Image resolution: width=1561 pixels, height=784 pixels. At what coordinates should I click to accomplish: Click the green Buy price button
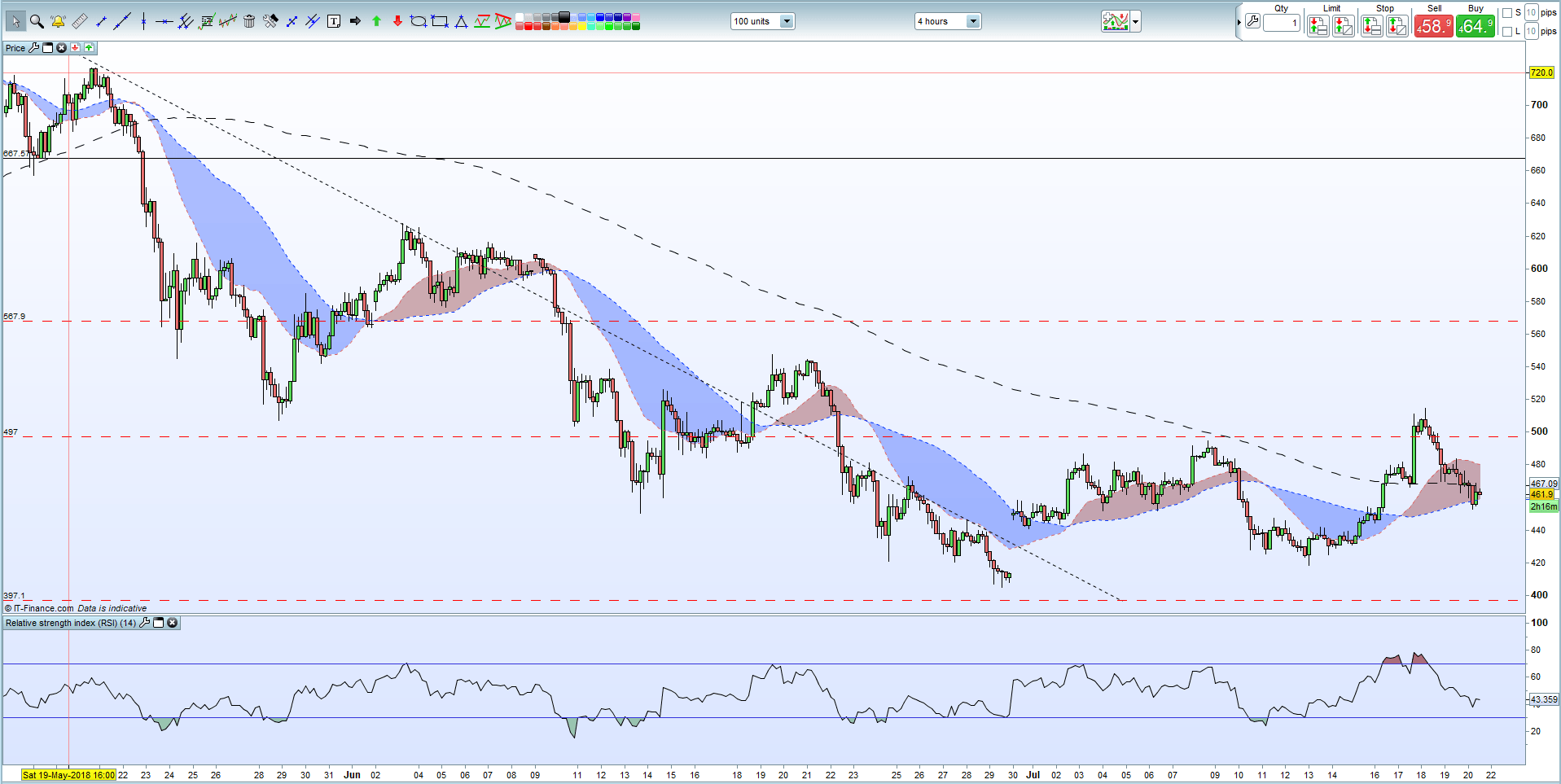tap(1475, 26)
